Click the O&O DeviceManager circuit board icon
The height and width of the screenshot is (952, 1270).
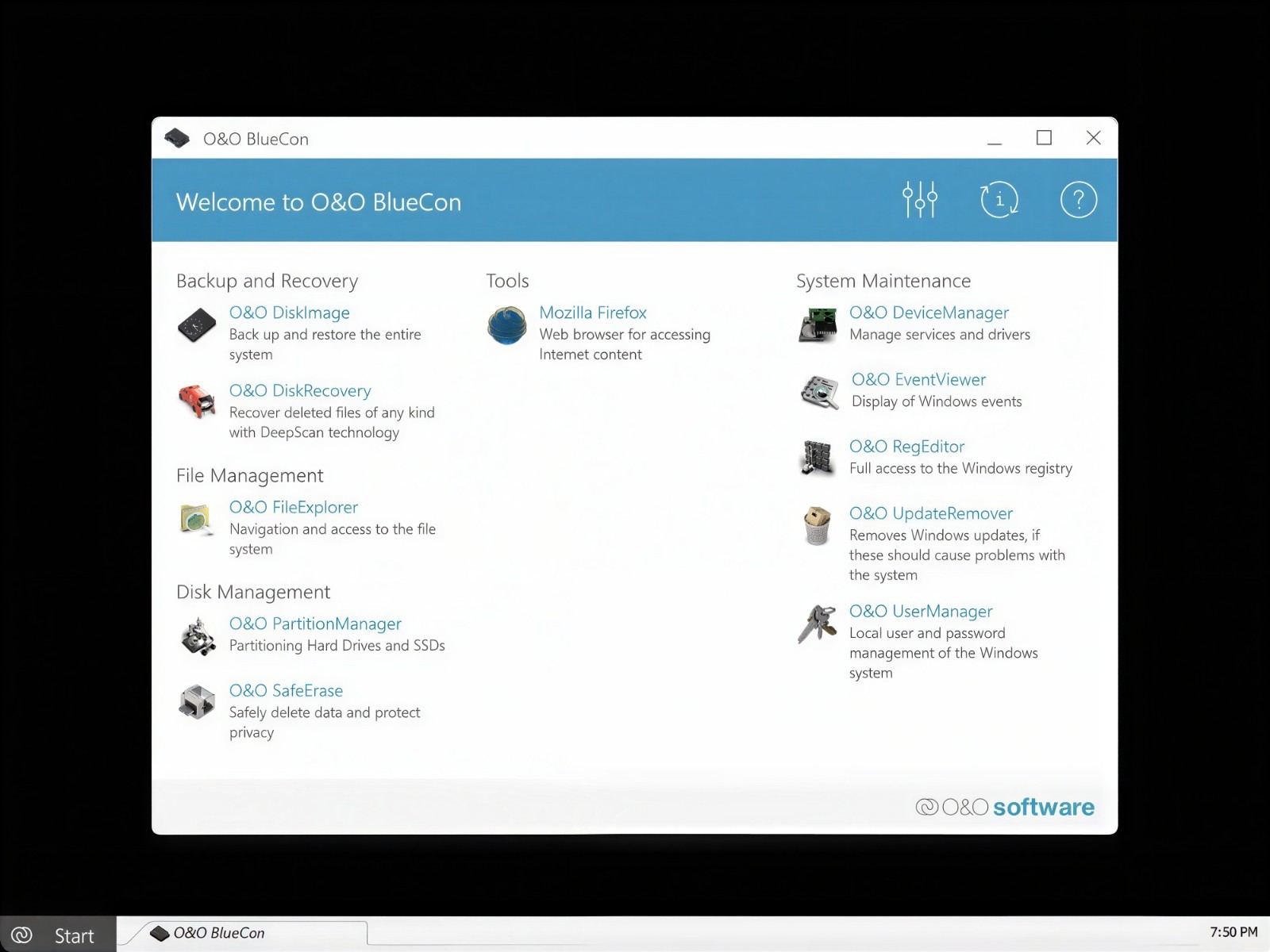pyautogui.click(x=818, y=325)
